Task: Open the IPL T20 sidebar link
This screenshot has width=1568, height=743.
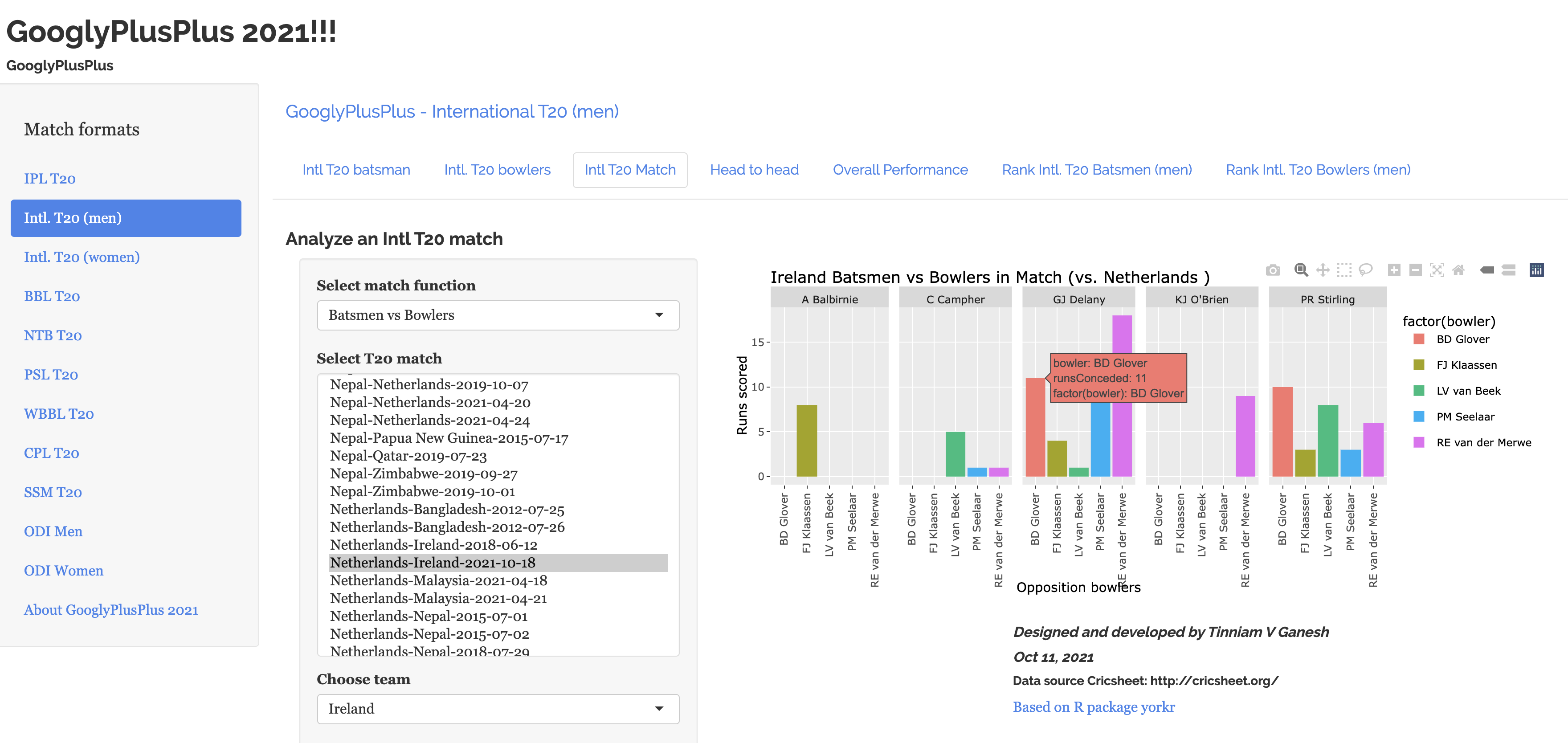Action: (x=50, y=179)
